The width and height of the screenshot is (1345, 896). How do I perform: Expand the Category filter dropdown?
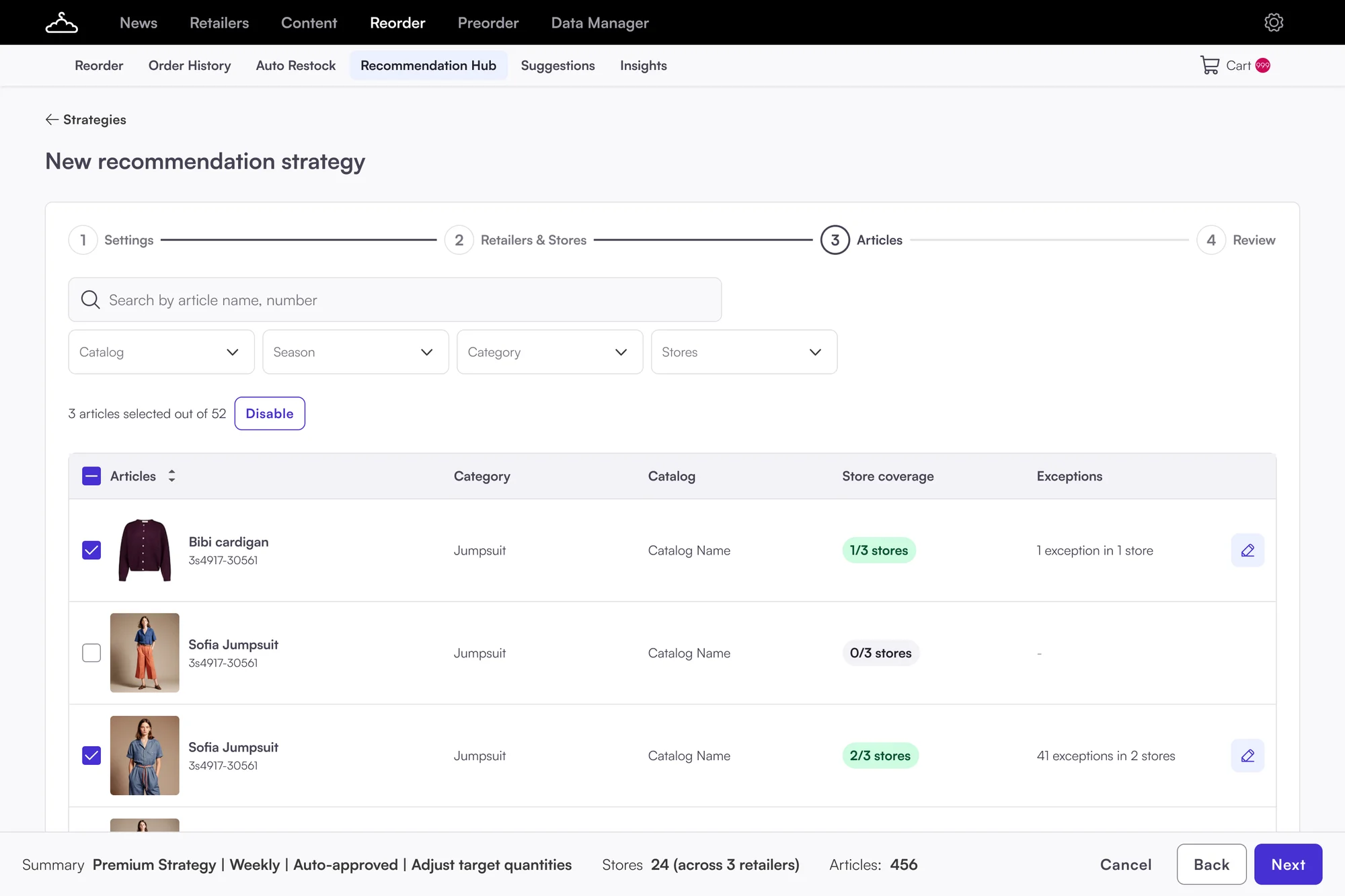pos(550,352)
